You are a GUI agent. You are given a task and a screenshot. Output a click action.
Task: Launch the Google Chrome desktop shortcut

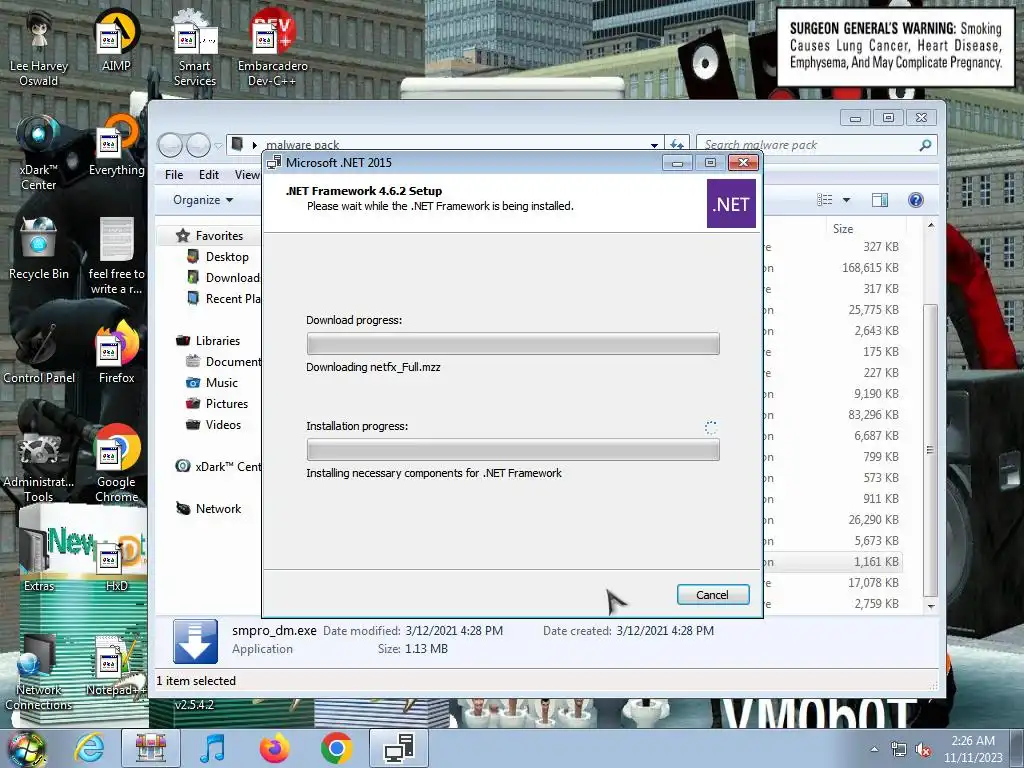116,464
